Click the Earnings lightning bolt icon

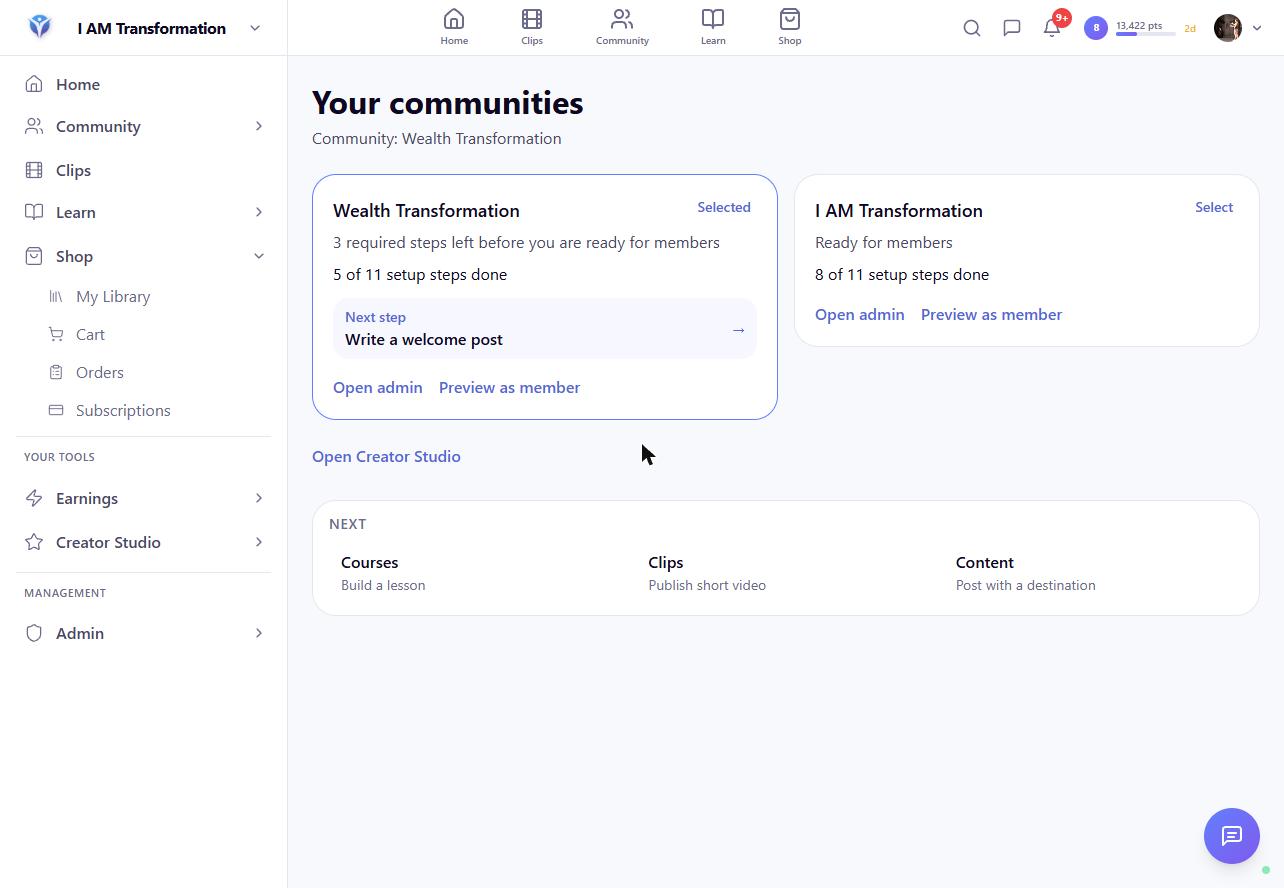(x=34, y=498)
